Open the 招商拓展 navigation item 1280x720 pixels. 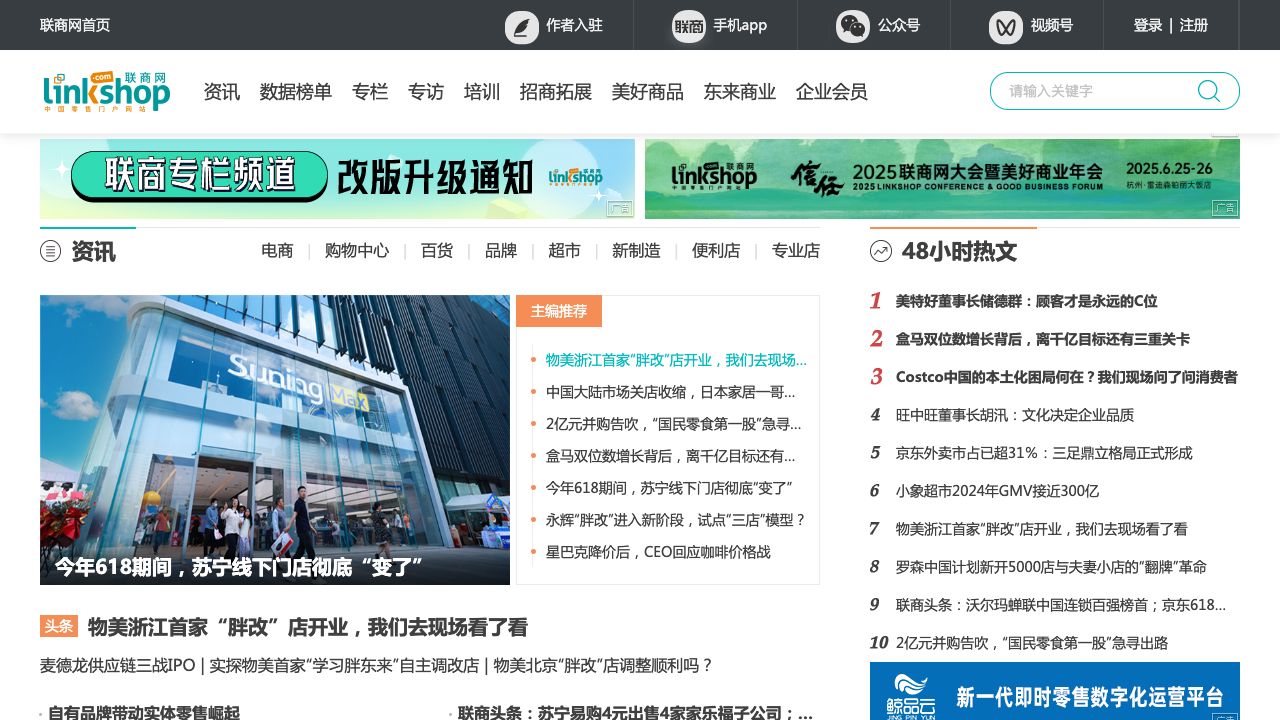tap(555, 92)
